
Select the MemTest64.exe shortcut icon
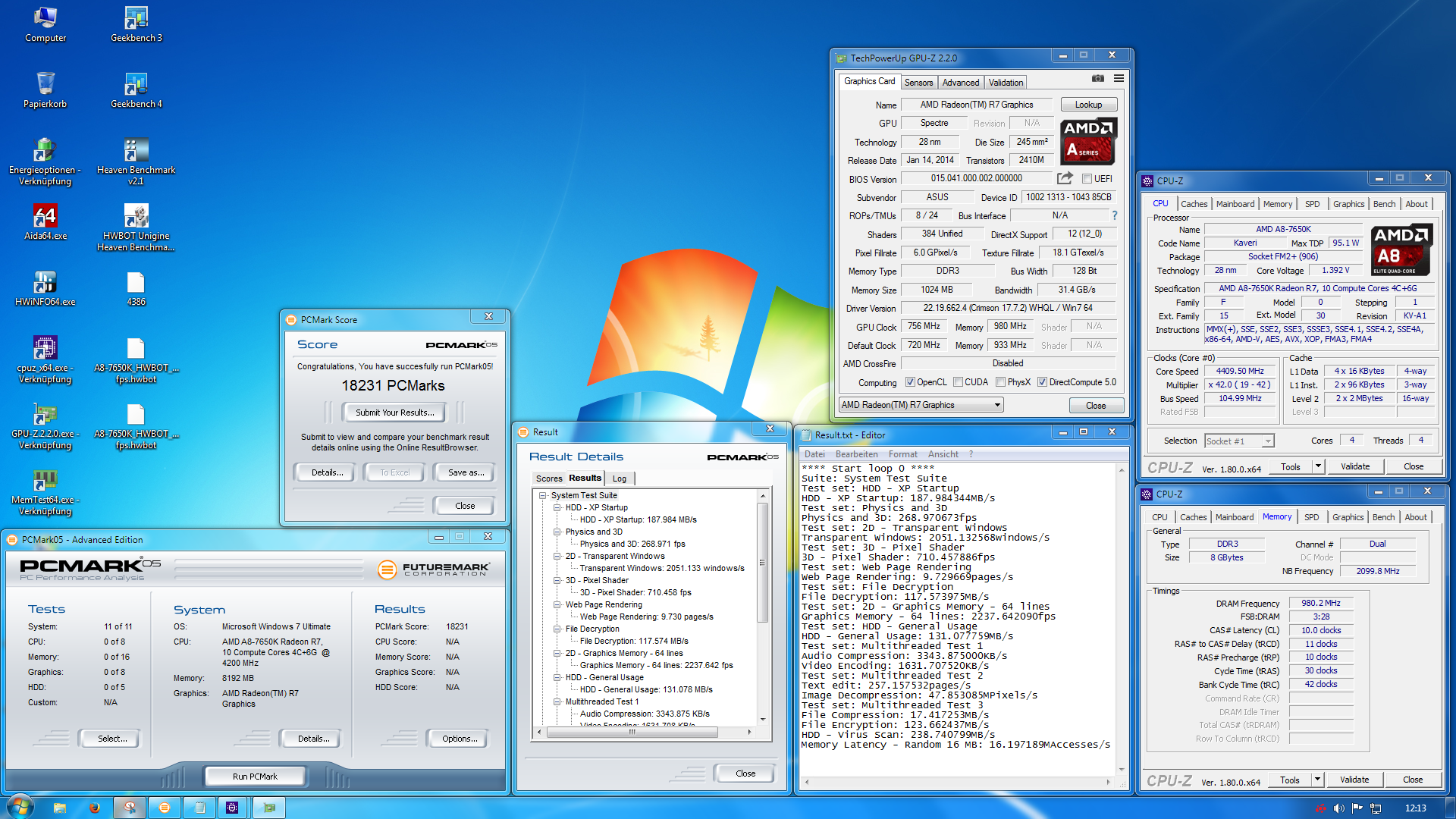point(45,491)
